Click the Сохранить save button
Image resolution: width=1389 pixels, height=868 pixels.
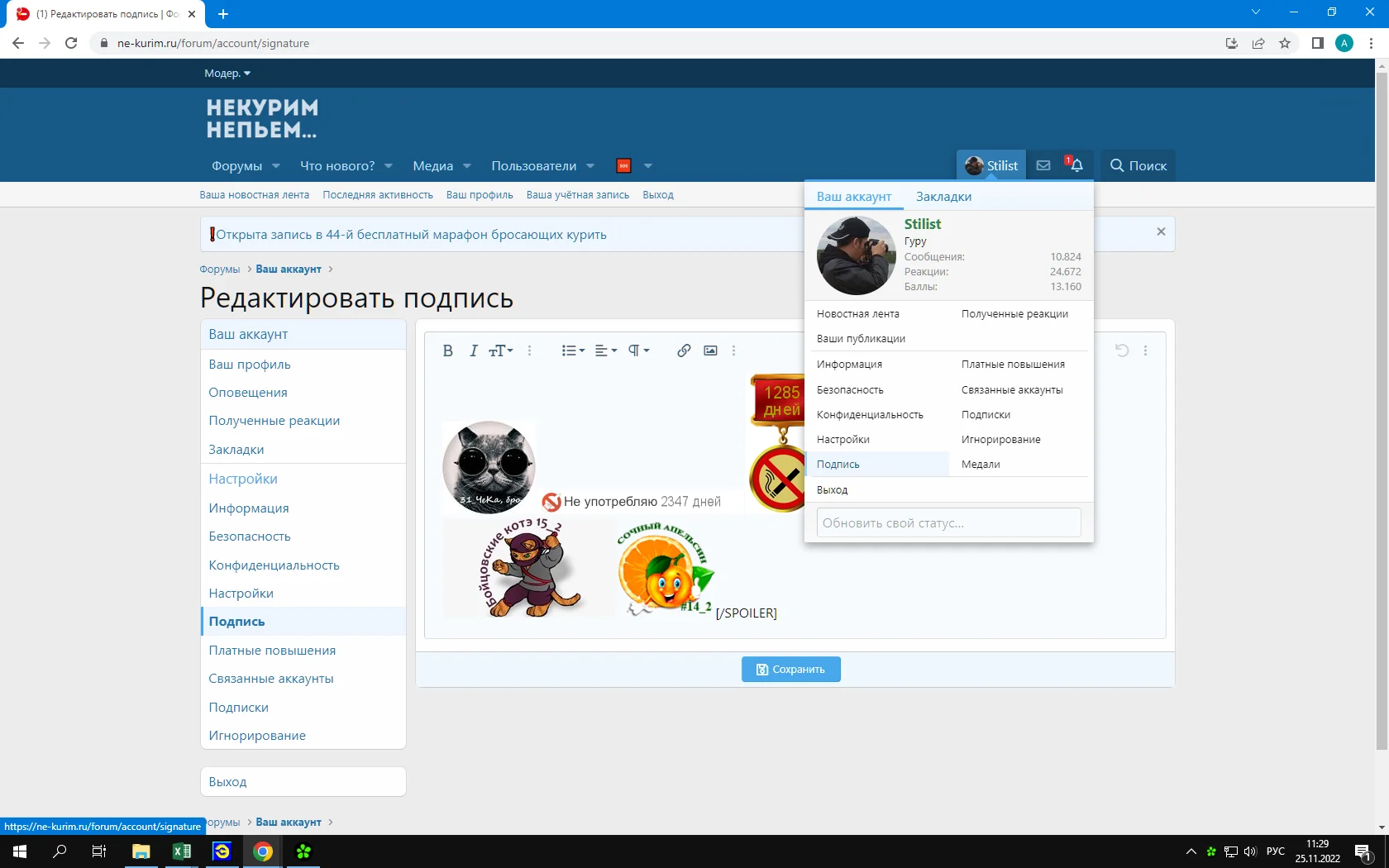[791, 670]
